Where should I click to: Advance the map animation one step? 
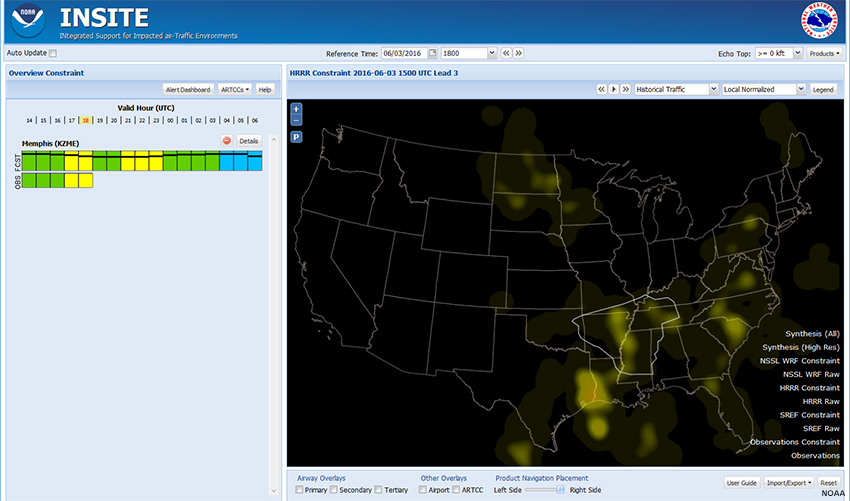click(x=626, y=89)
